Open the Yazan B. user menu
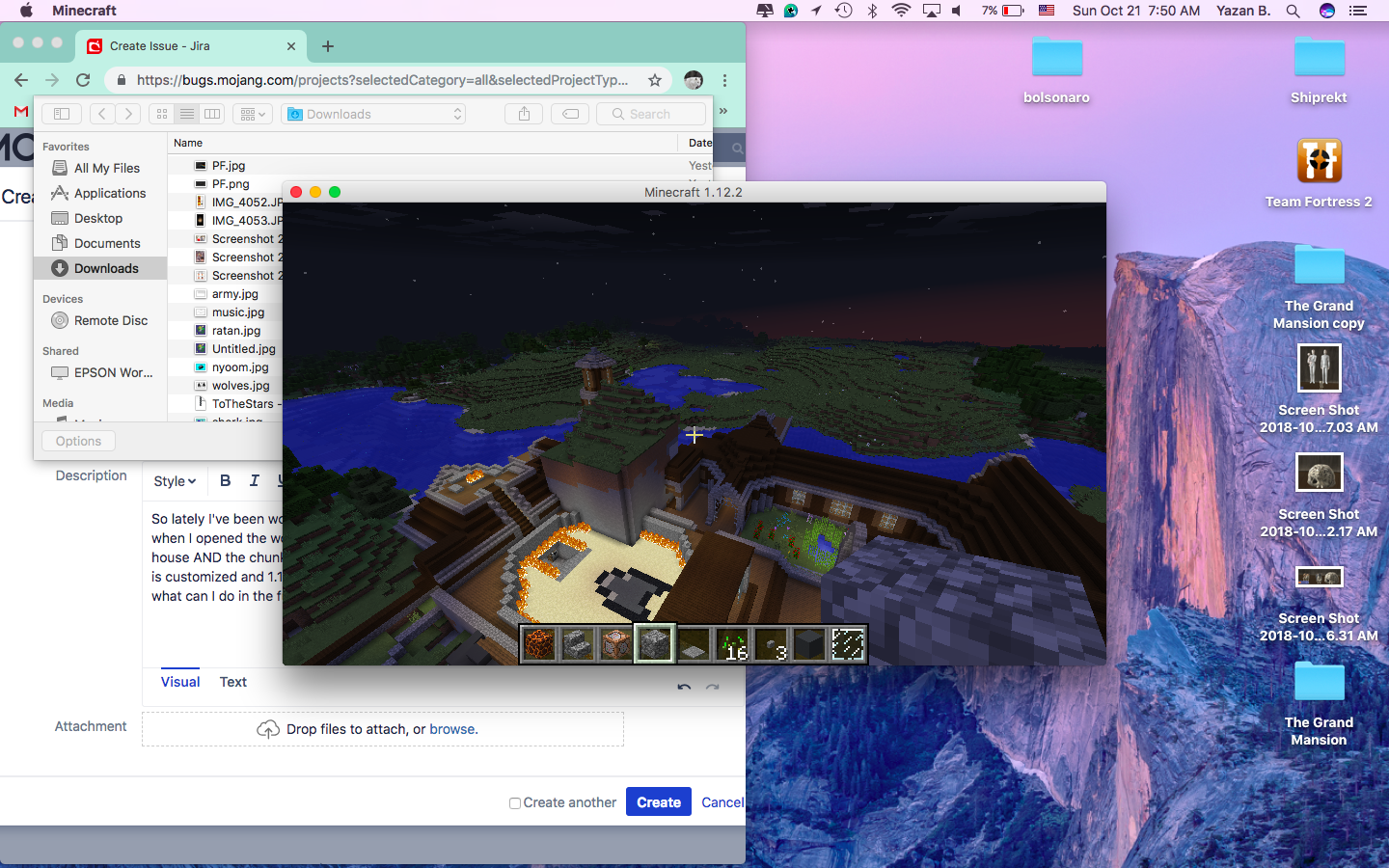 coord(1243,11)
